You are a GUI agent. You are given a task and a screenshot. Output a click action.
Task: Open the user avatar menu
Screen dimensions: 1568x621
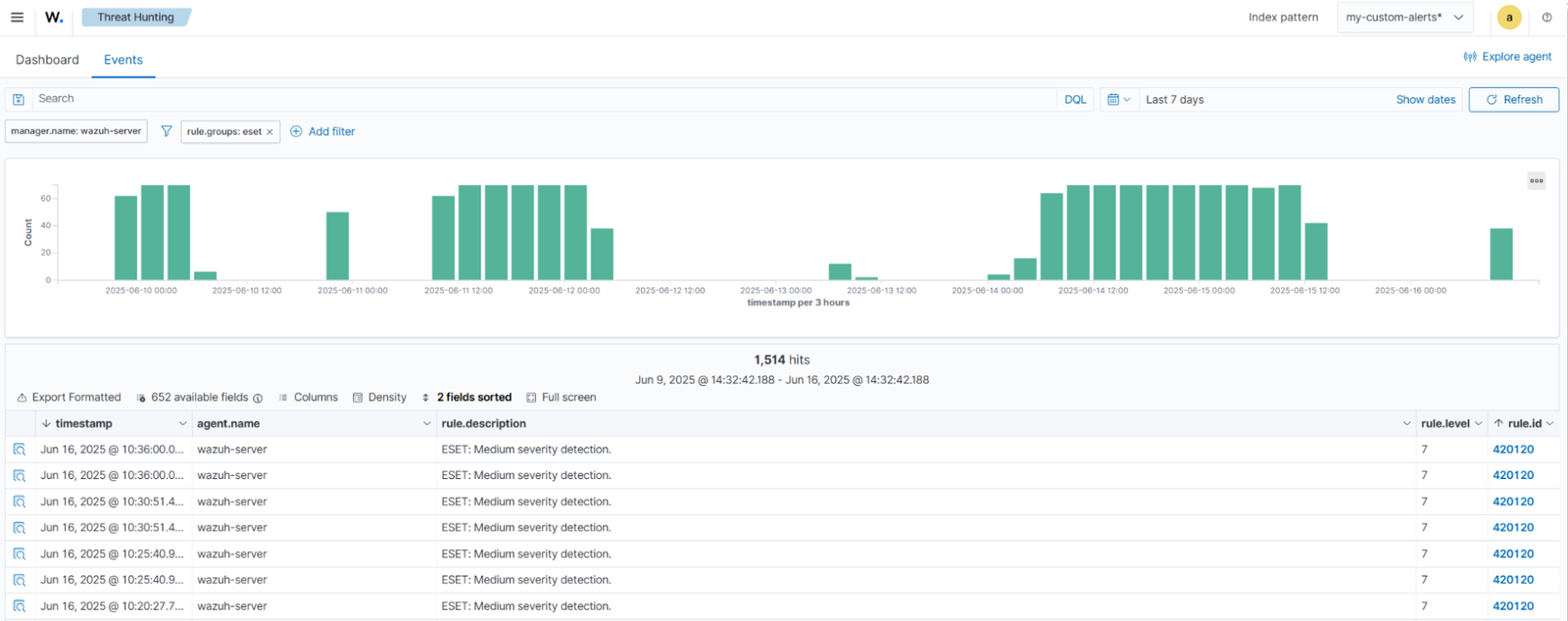click(1509, 18)
